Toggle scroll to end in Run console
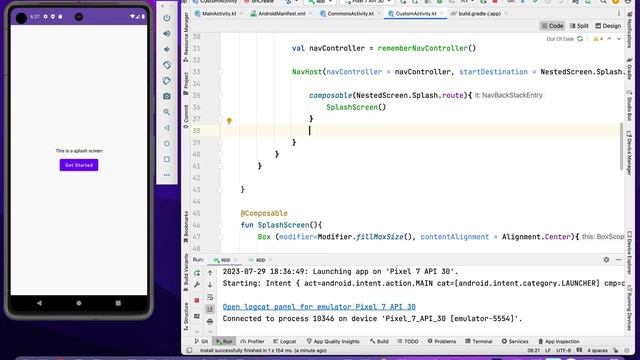This screenshot has width=640, height=360. (210, 309)
